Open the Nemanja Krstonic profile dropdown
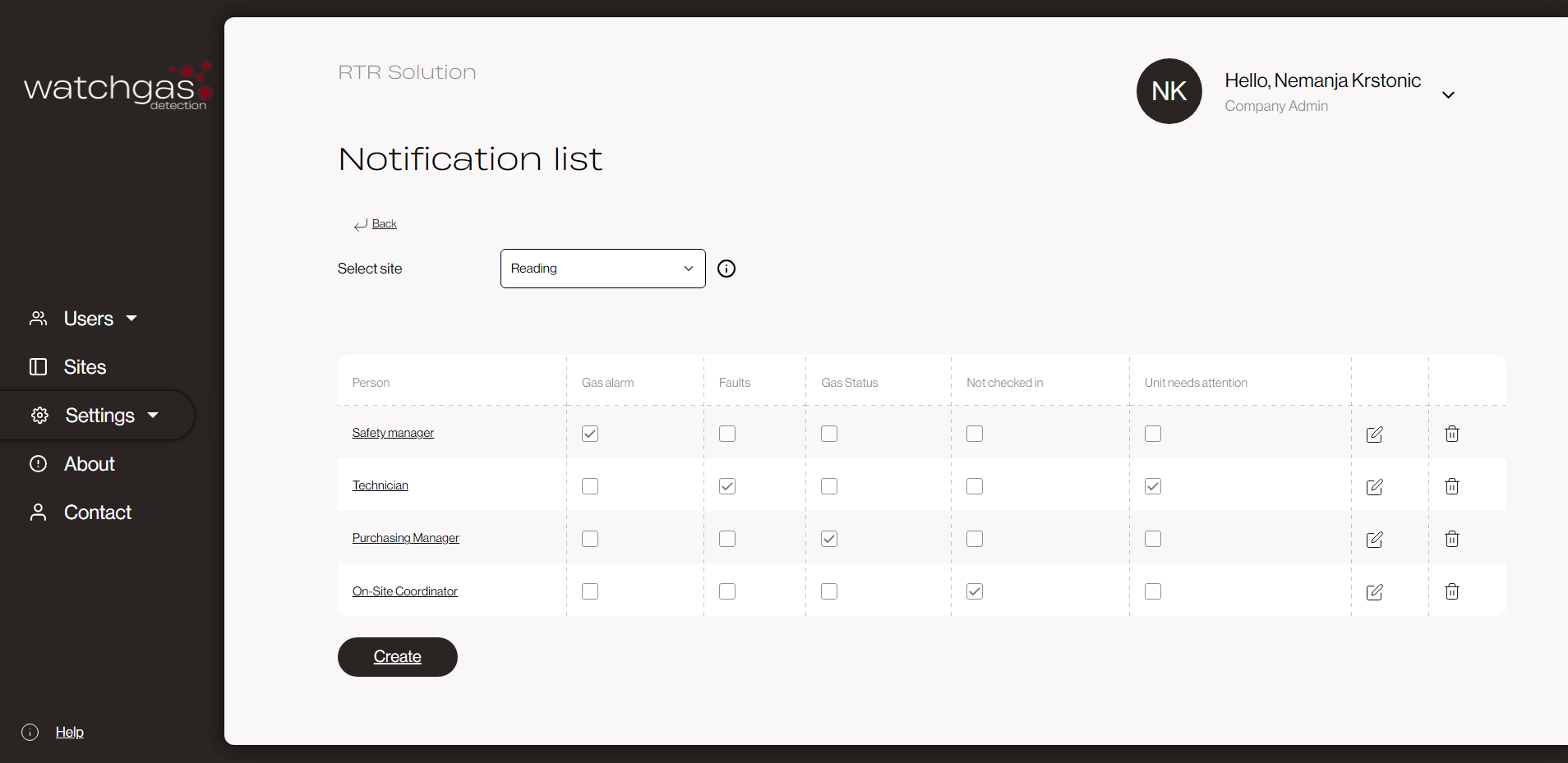This screenshot has width=1568, height=763. click(x=1448, y=94)
